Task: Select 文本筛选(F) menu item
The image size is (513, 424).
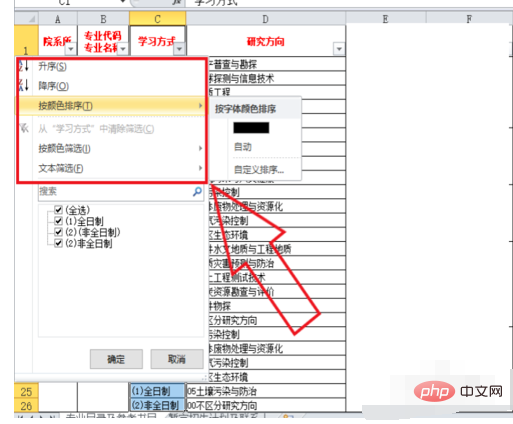Action: (x=112, y=168)
